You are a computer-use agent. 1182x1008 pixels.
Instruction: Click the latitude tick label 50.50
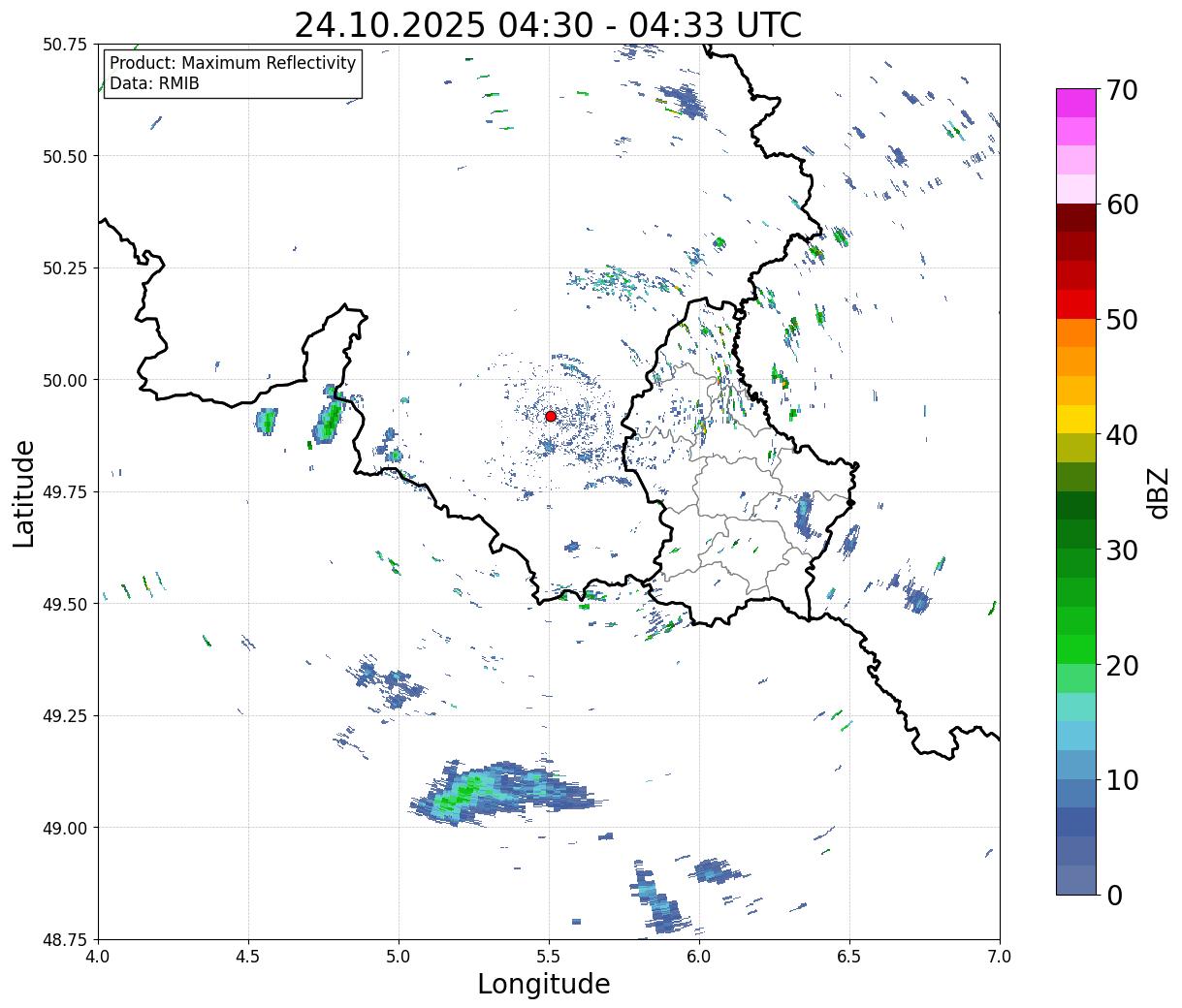click(65, 156)
